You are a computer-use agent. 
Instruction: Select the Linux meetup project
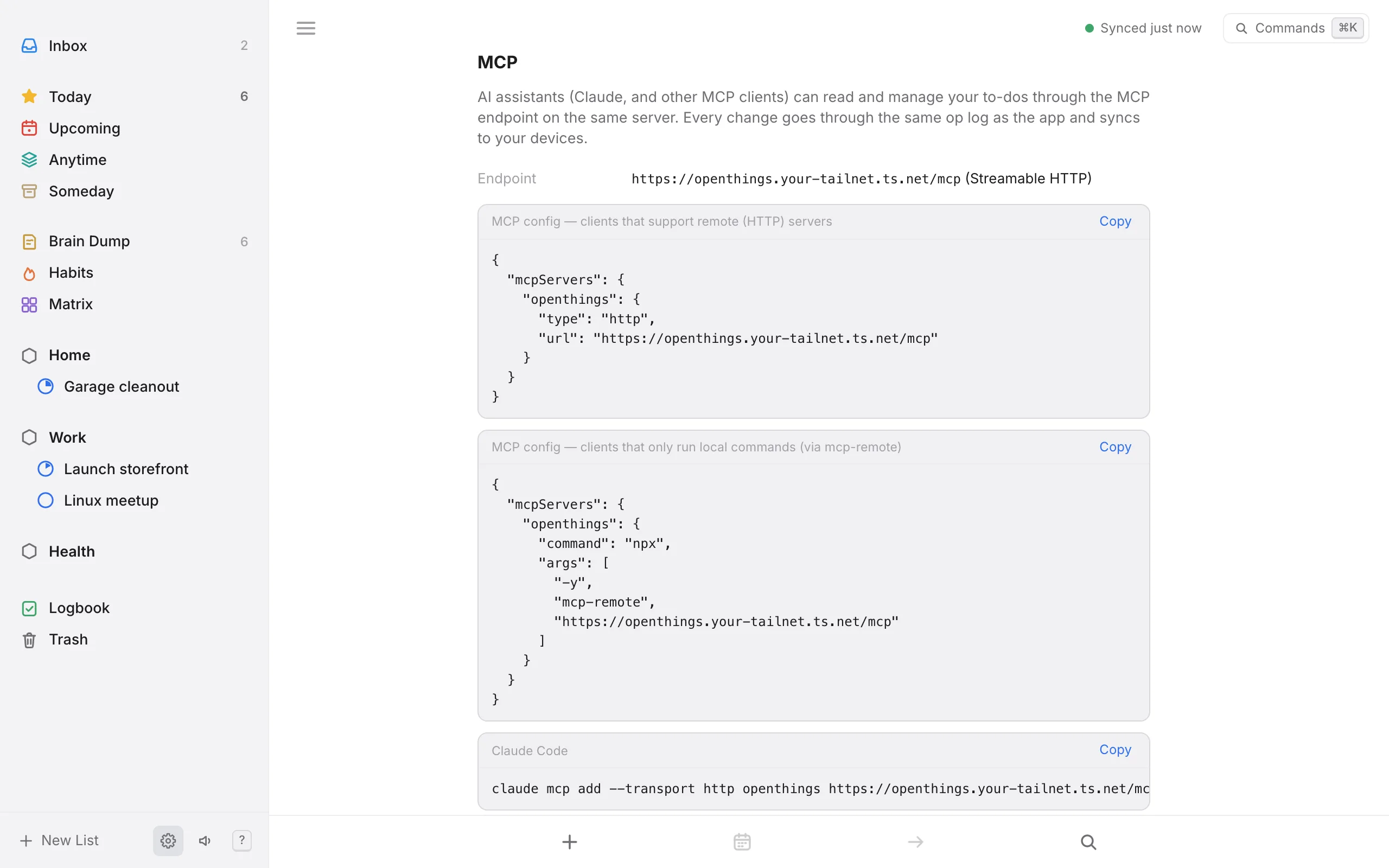[135, 501]
